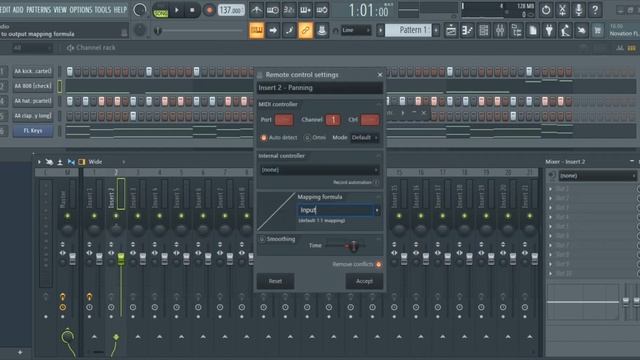Open the Internal controller (none) dropdown
This screenshot has width=640, height=360.
click(319, 170)
